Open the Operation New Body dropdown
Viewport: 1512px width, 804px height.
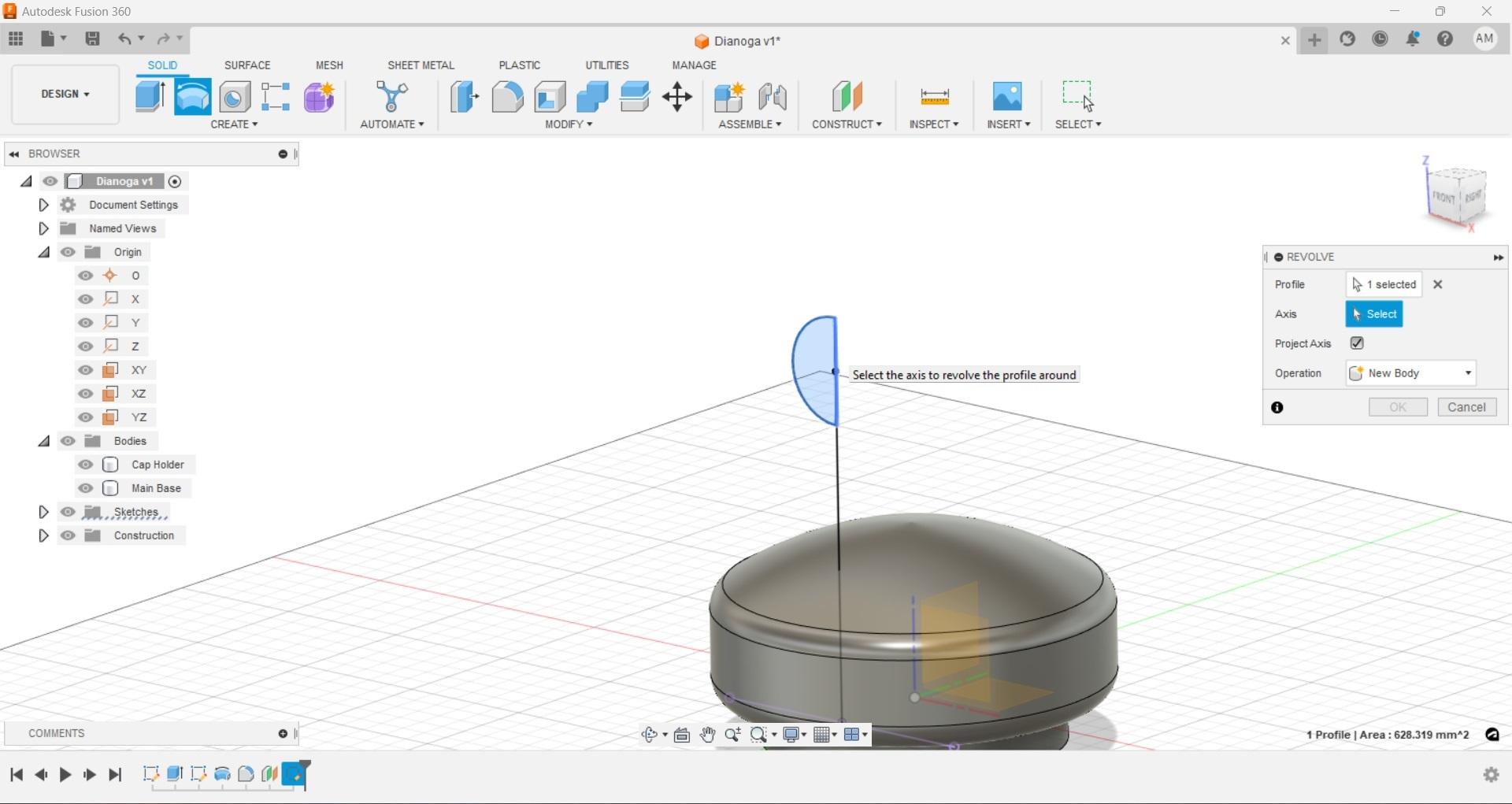(1410, 373)
